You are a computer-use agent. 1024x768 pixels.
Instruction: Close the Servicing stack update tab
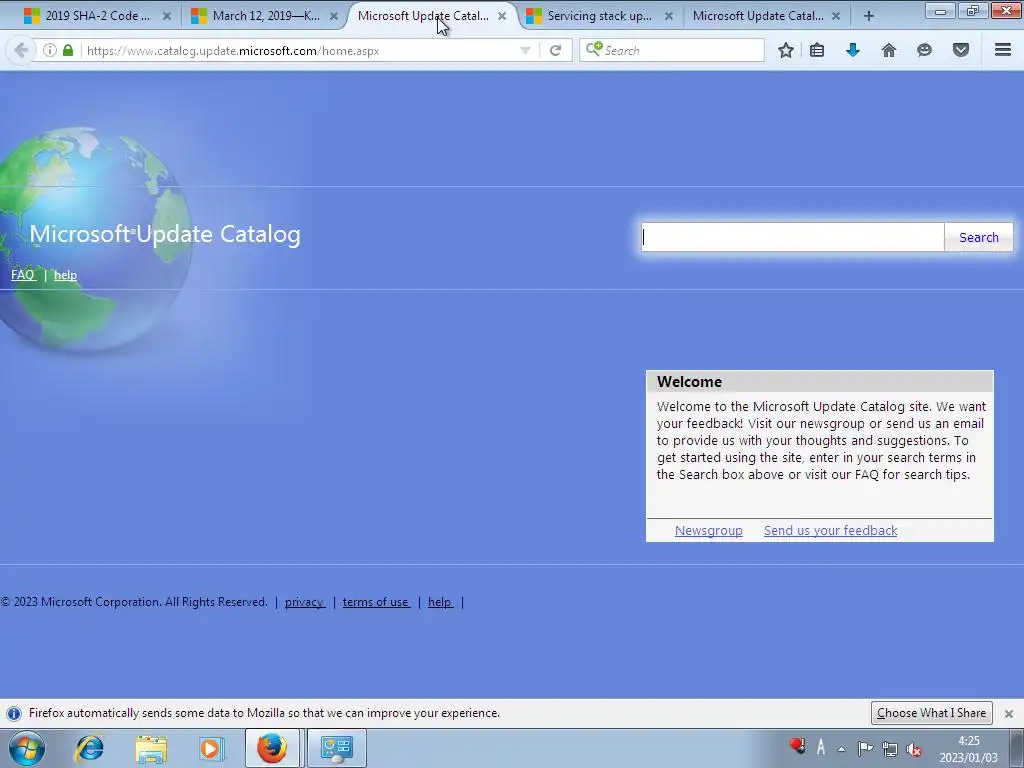[669, 16]
